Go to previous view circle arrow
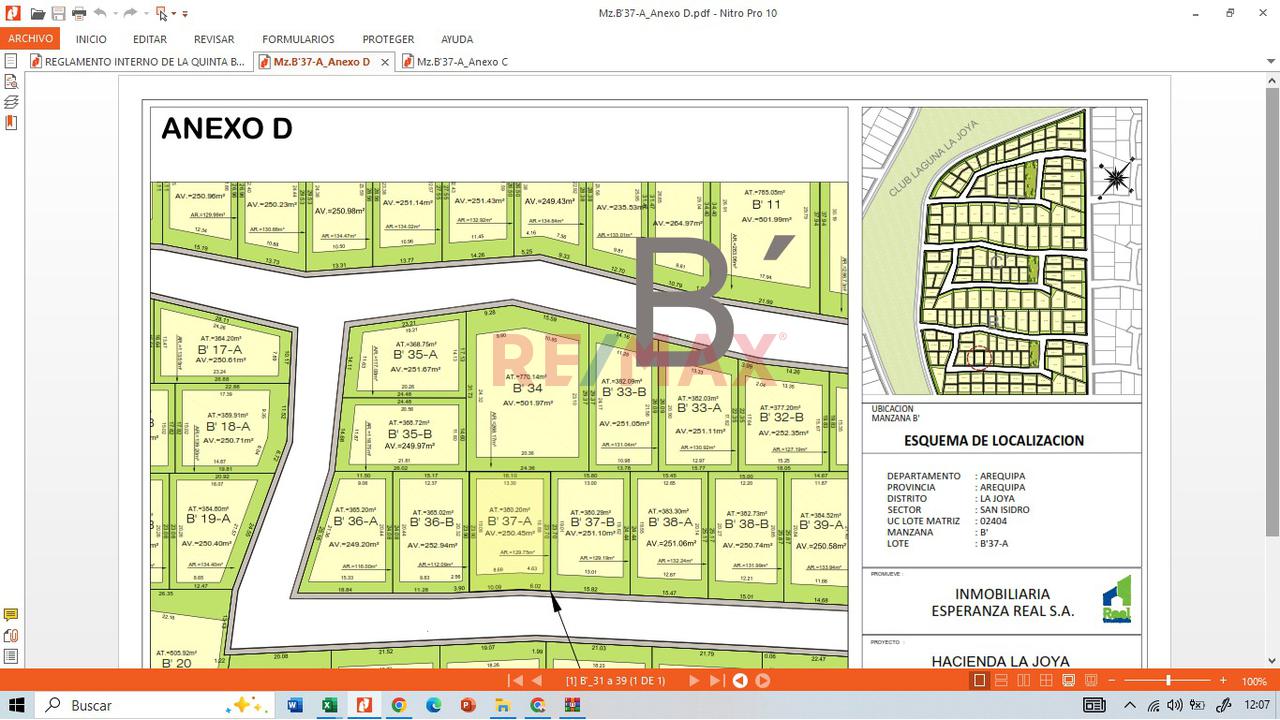 (740, 681)
